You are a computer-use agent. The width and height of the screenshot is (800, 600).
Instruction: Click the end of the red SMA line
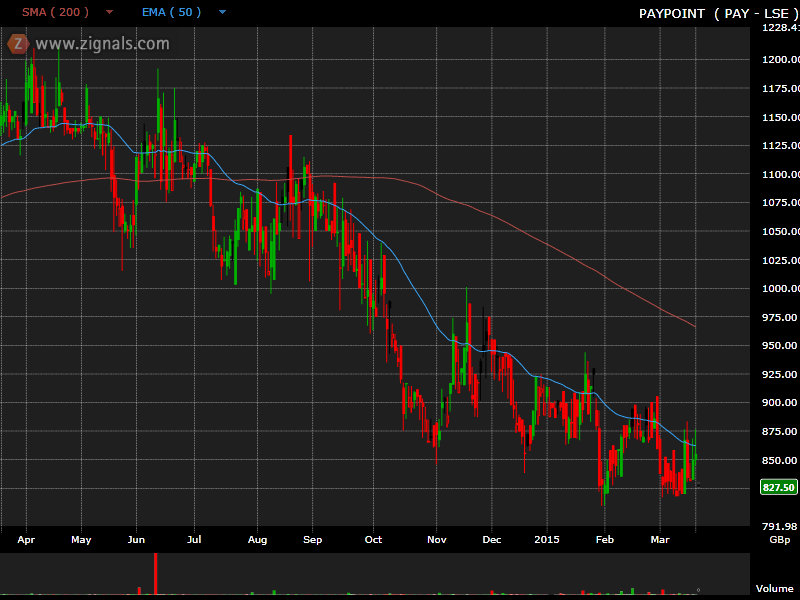point(695,326)
